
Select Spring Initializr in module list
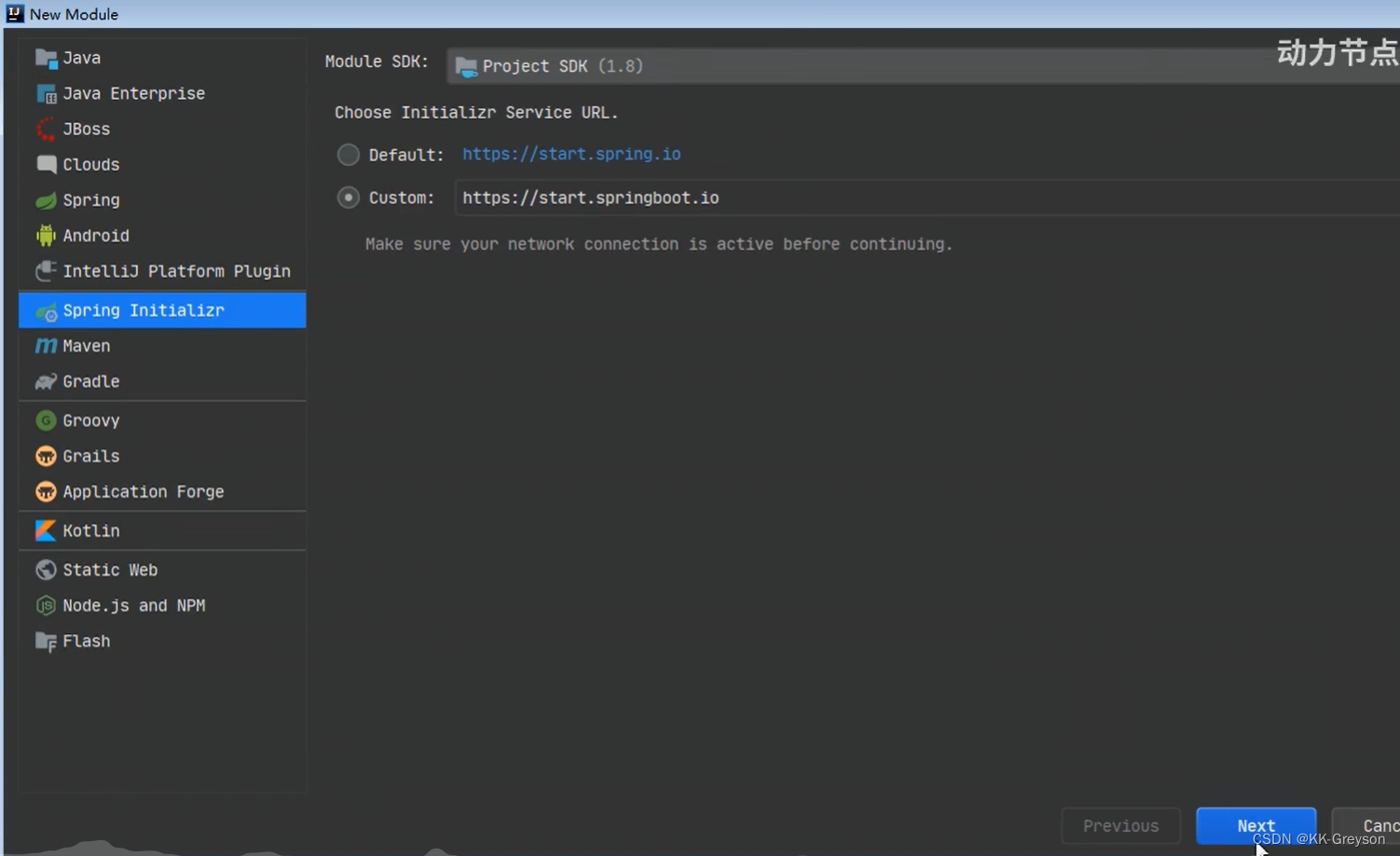[162, 311]
